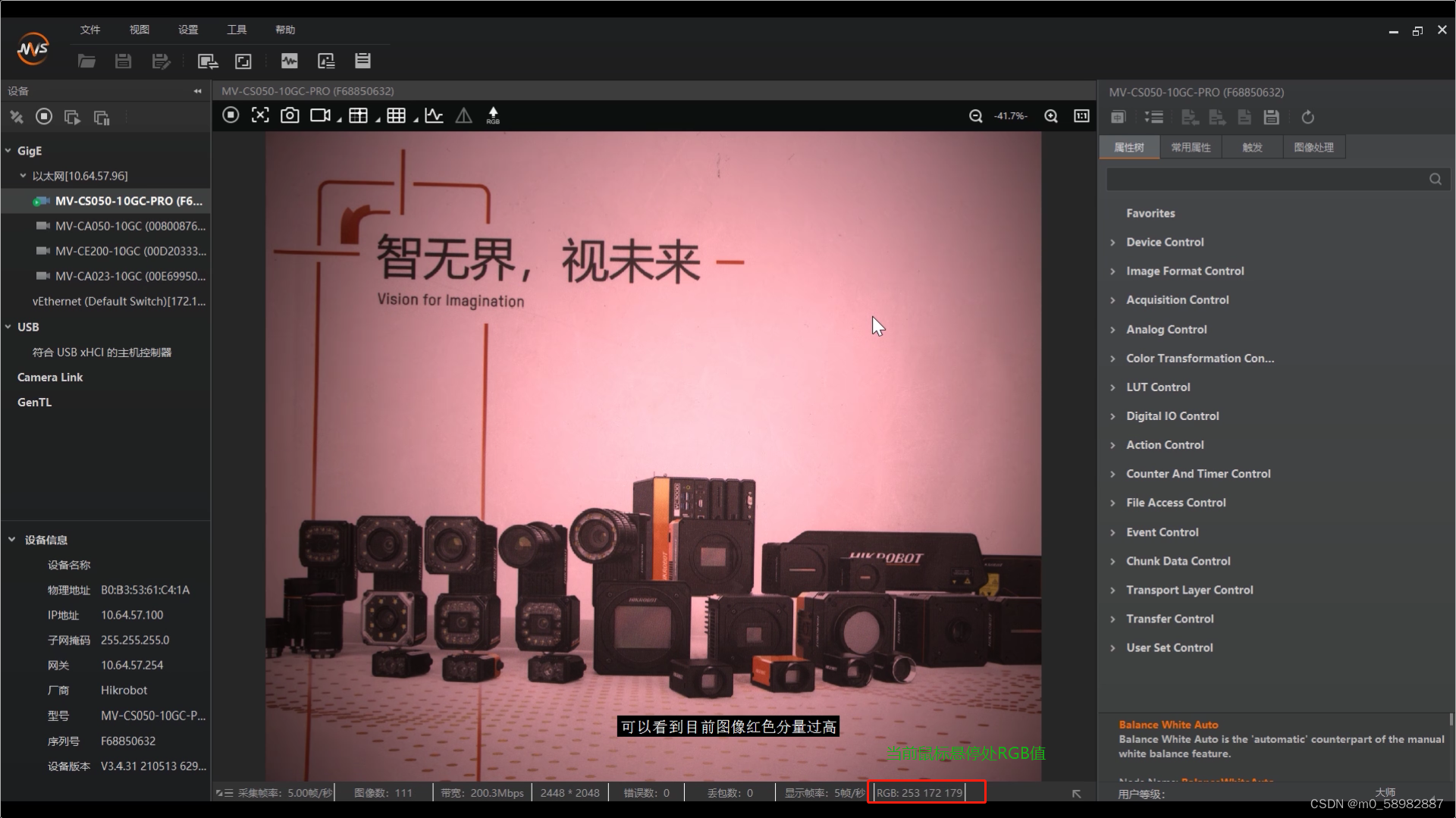
Task: Open the recording options dropdown arrow
Action: point(339,120)
